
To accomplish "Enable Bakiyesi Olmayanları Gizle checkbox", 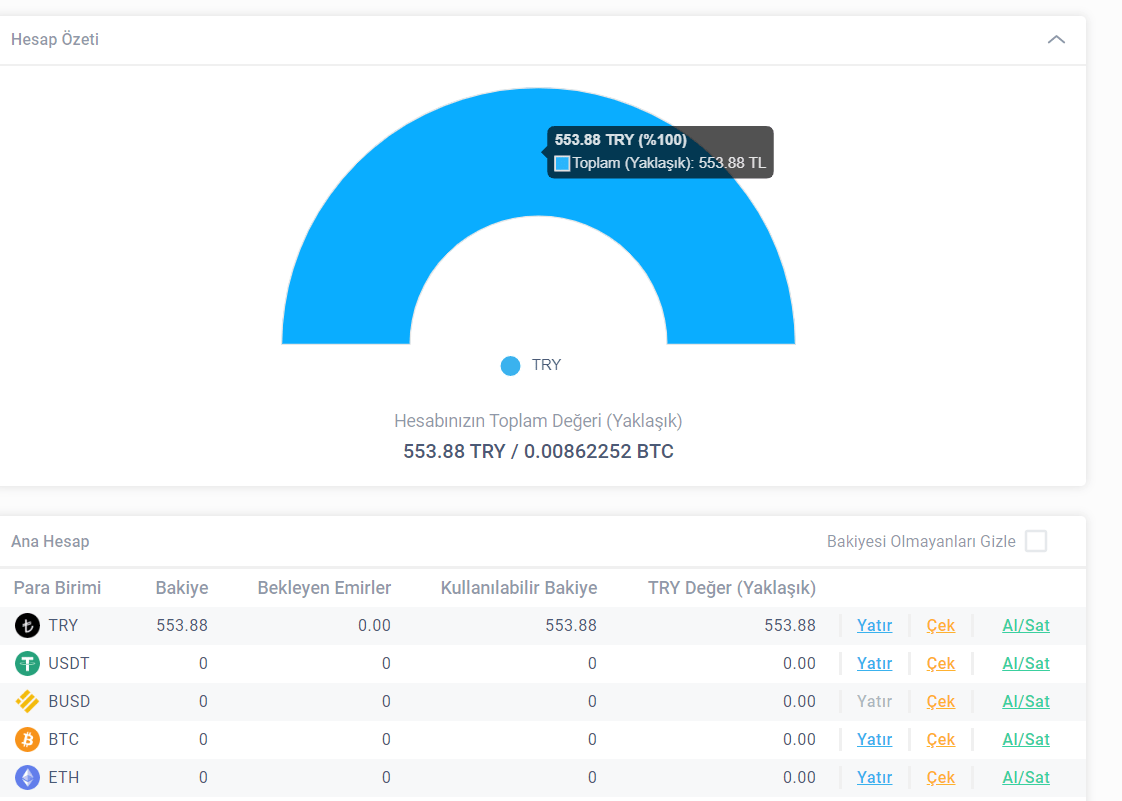I will (1035, 541).
